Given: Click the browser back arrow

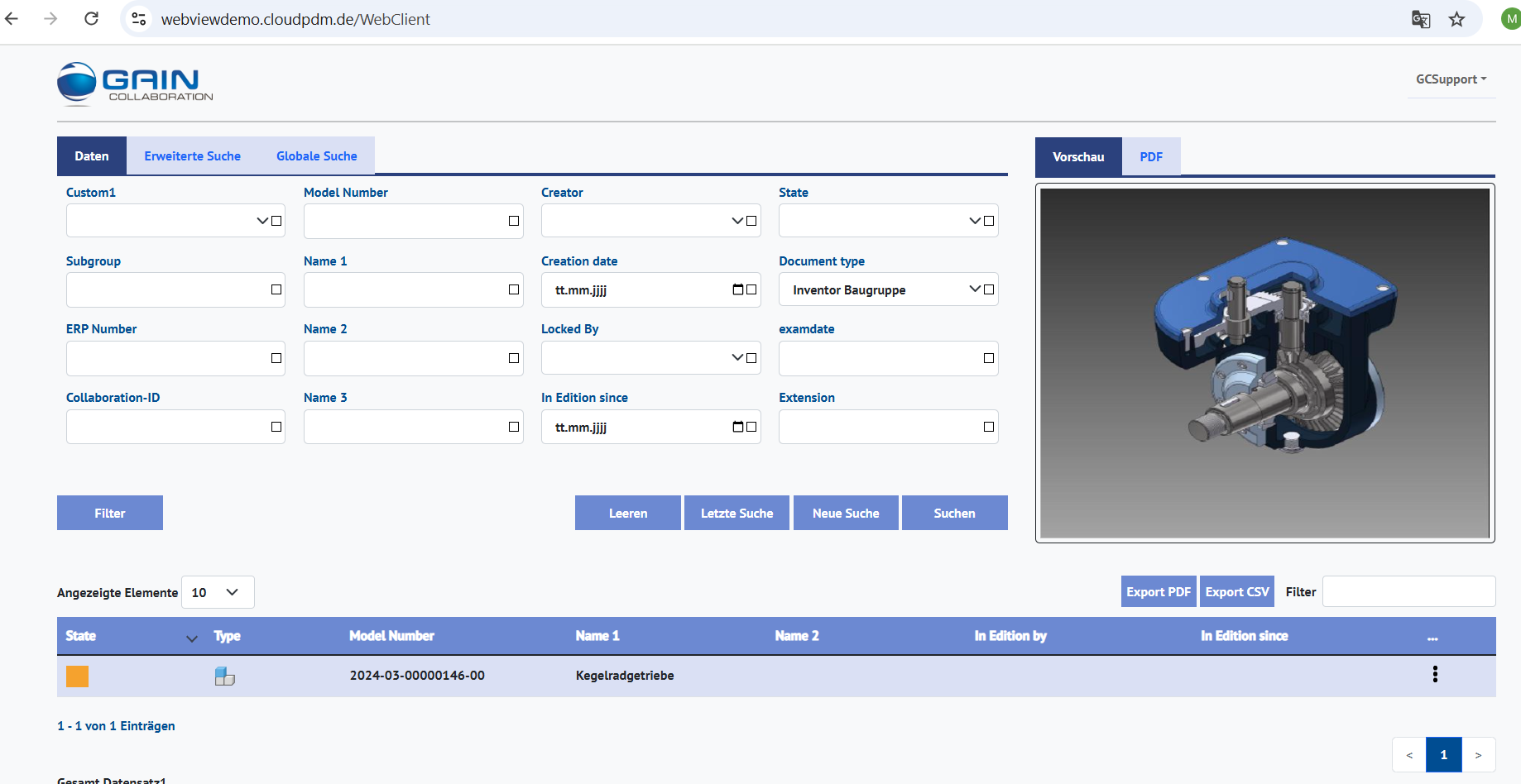Looking at the screenshot, I should 12,18.
